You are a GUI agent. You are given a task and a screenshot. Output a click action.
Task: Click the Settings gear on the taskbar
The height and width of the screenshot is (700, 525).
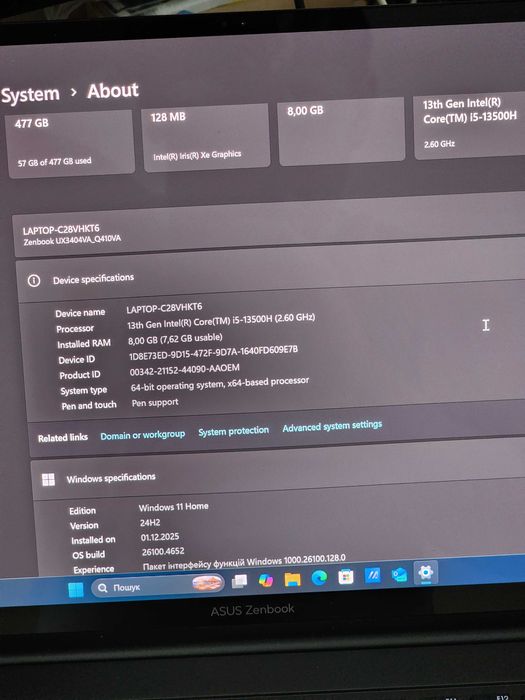pos(426,573)
